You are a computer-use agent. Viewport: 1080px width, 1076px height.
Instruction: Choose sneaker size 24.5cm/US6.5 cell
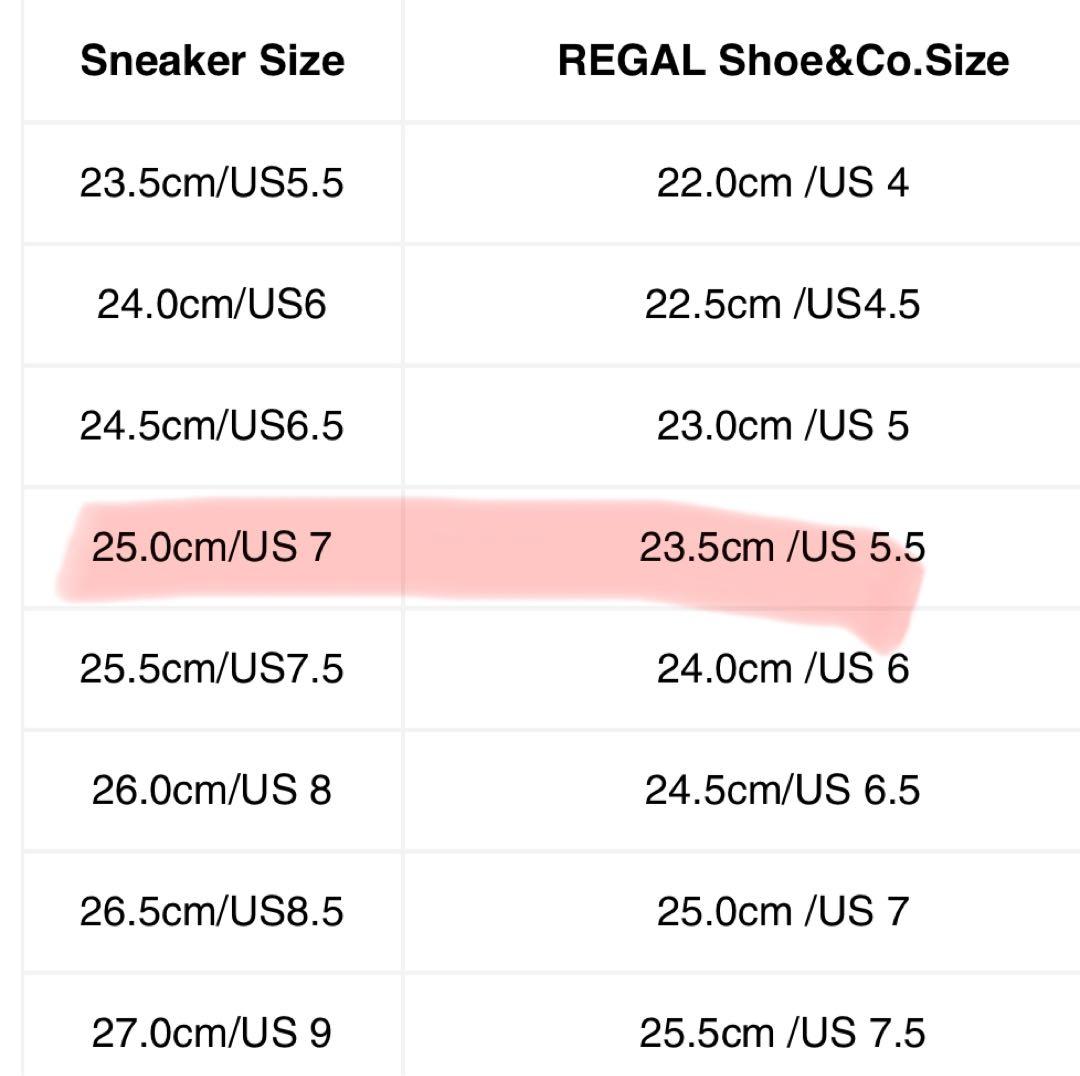pos(212,426)
